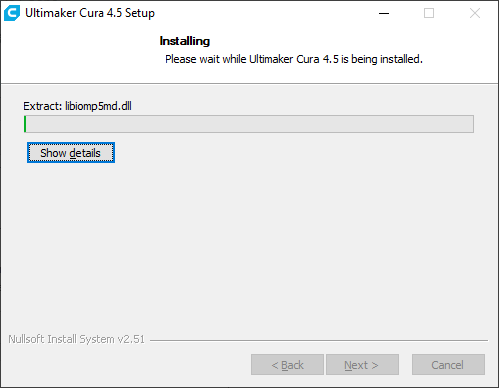Click the green filled segment of progress bar
Image resolution: width=499 pixels, height=388 pixels.
click(25, 124)
